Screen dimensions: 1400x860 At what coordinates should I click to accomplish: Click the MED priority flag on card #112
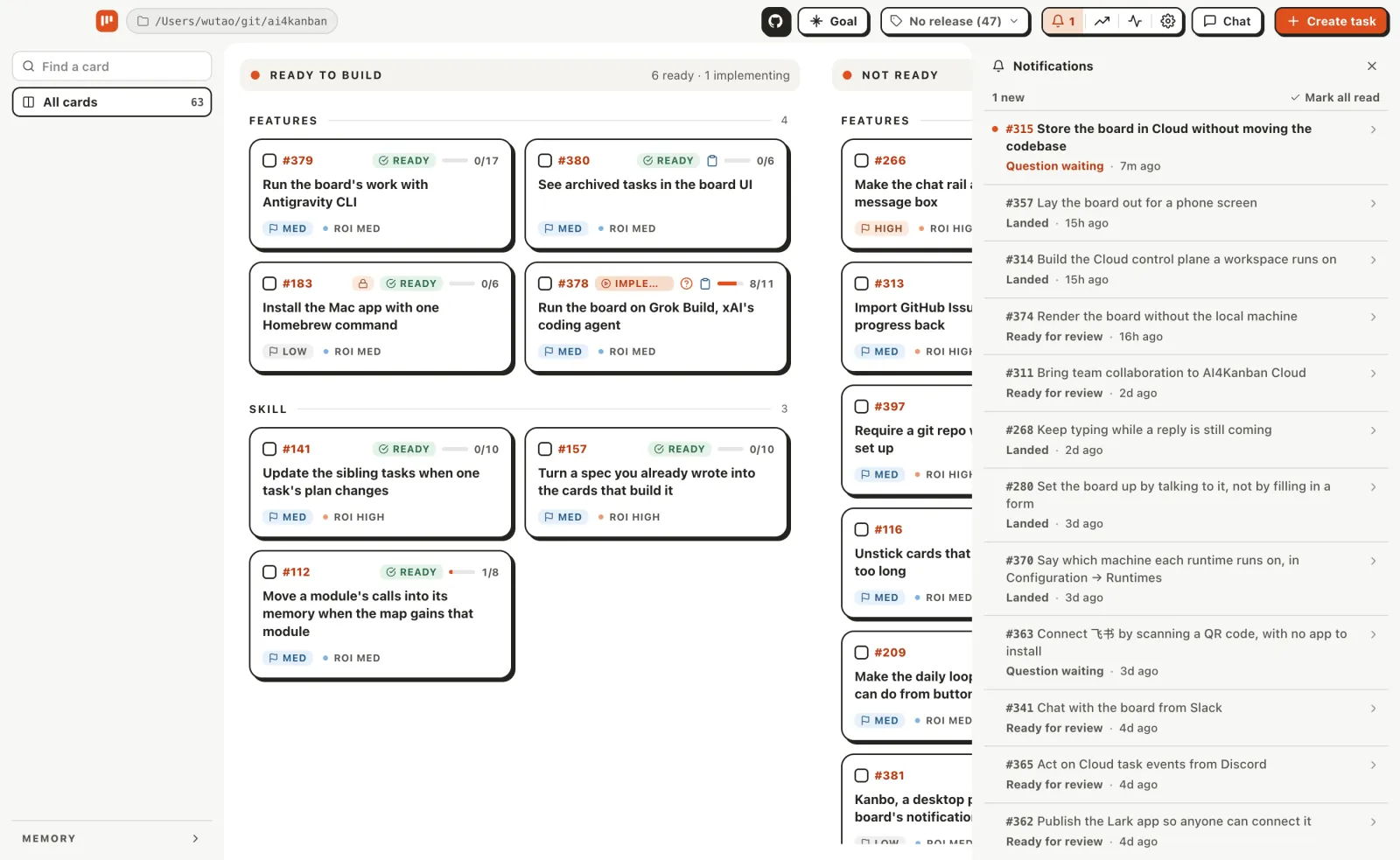(288, 658)
